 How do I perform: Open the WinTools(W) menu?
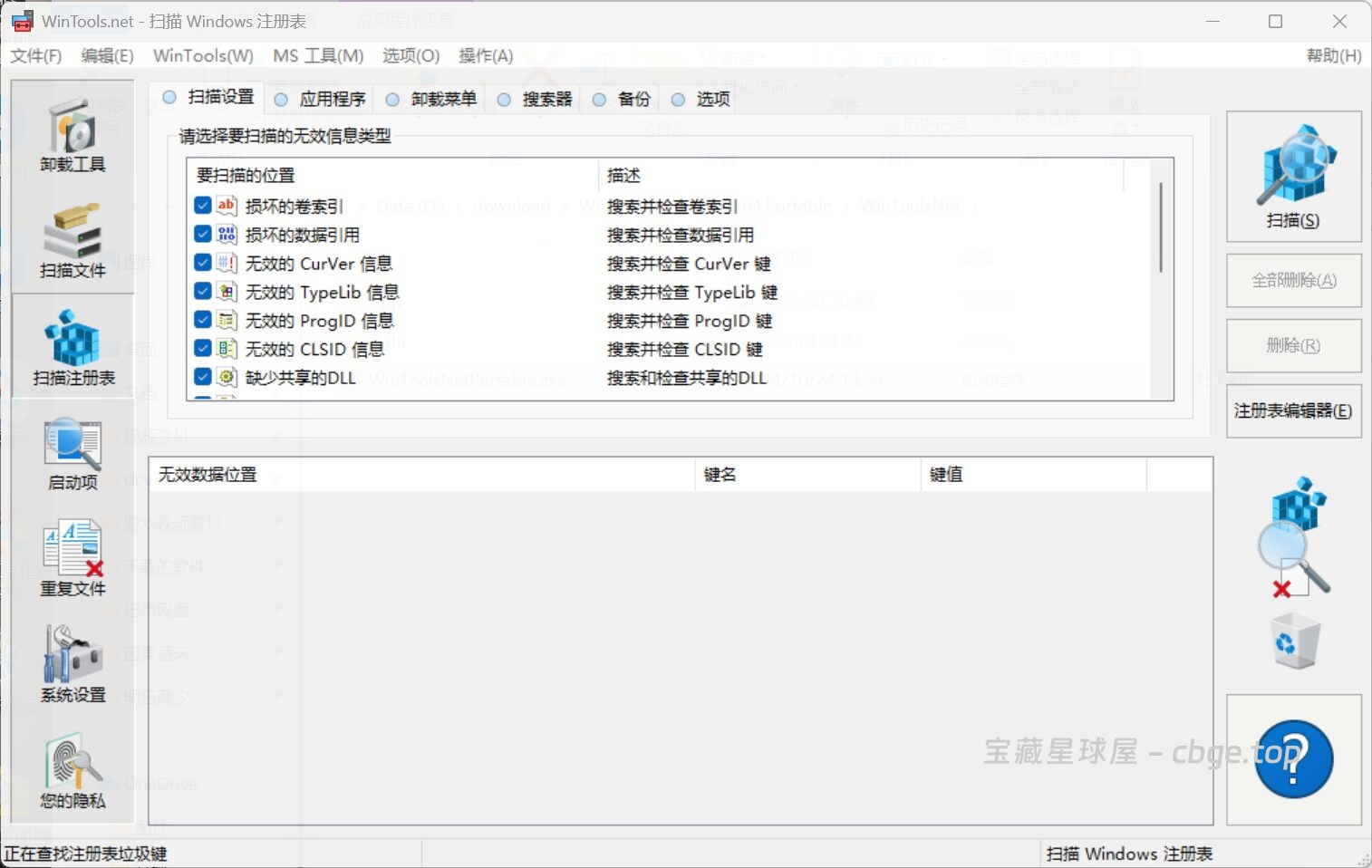pos(203,56)
